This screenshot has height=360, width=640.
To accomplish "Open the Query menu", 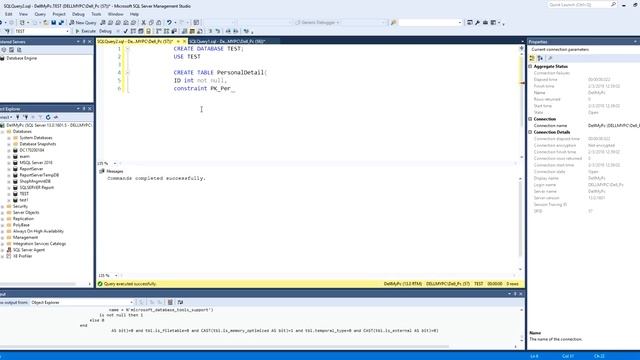I will (40, 14).
